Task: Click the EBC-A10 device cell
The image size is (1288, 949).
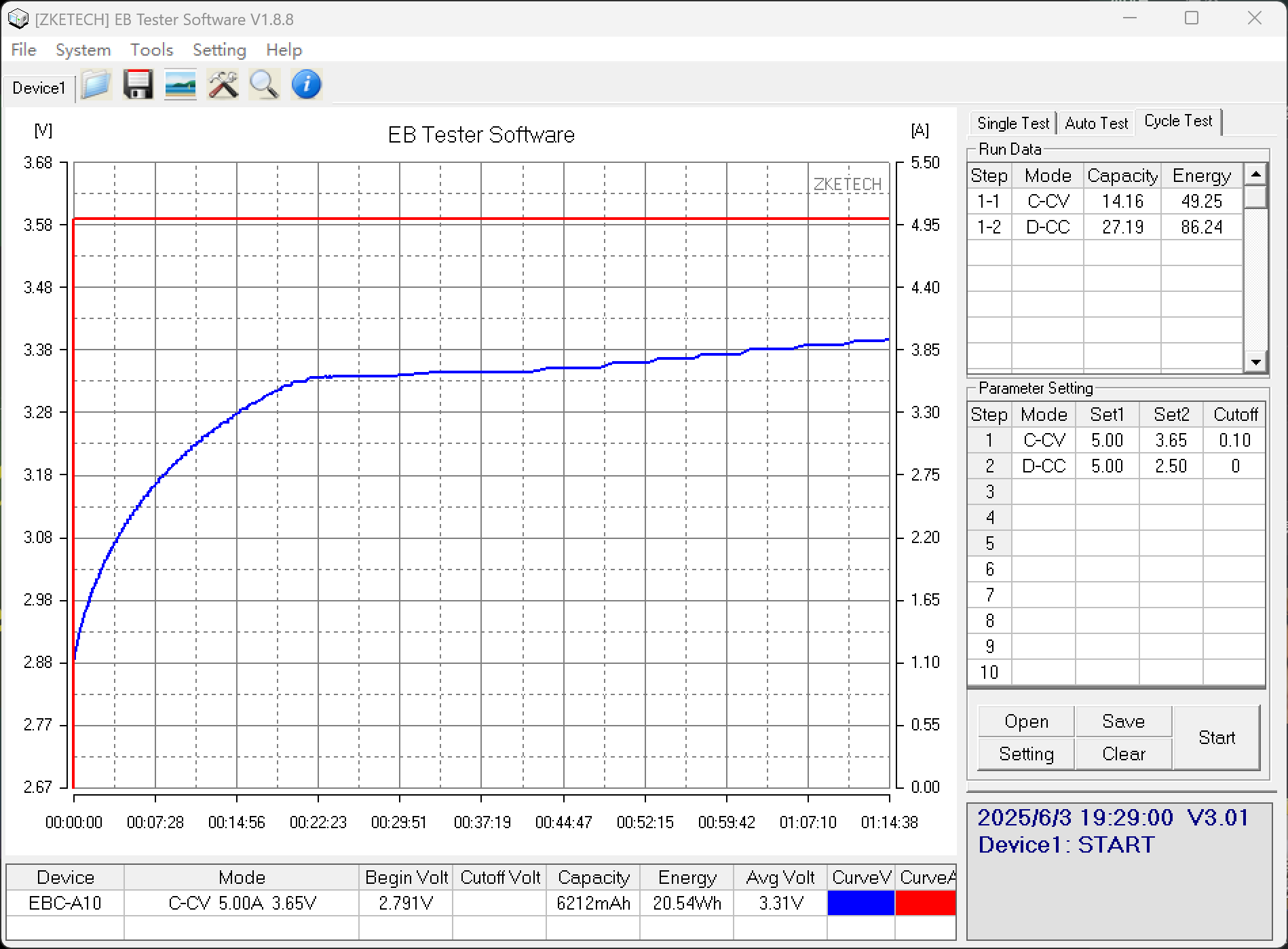Action: click(x=65, y=904)
